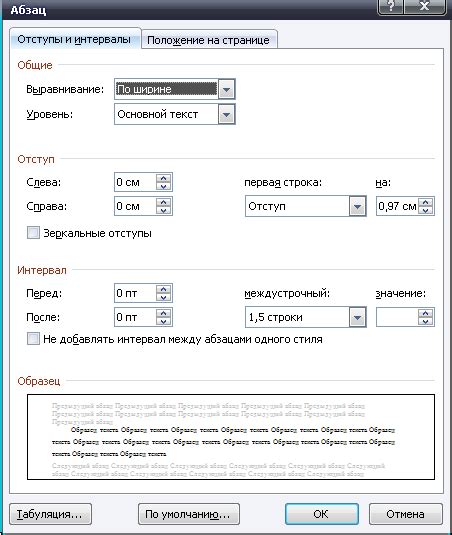Increase the Слева indent value
The height and width of the screenshot is (535, 452).
164,178
